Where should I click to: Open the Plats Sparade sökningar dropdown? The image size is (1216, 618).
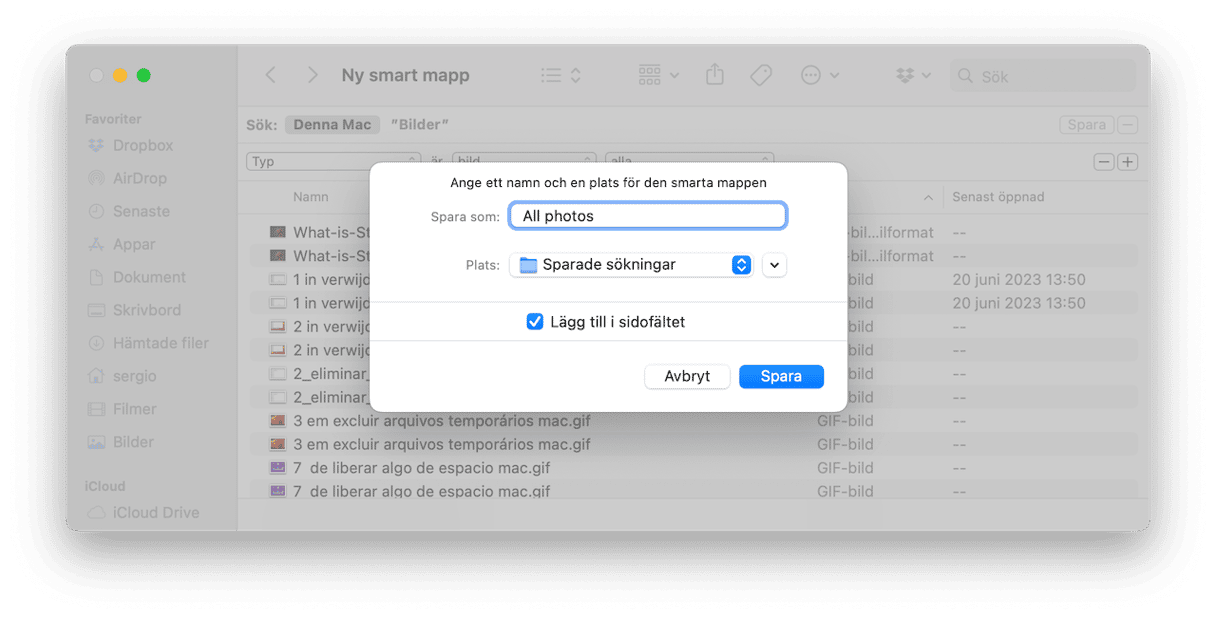[631, 265]
